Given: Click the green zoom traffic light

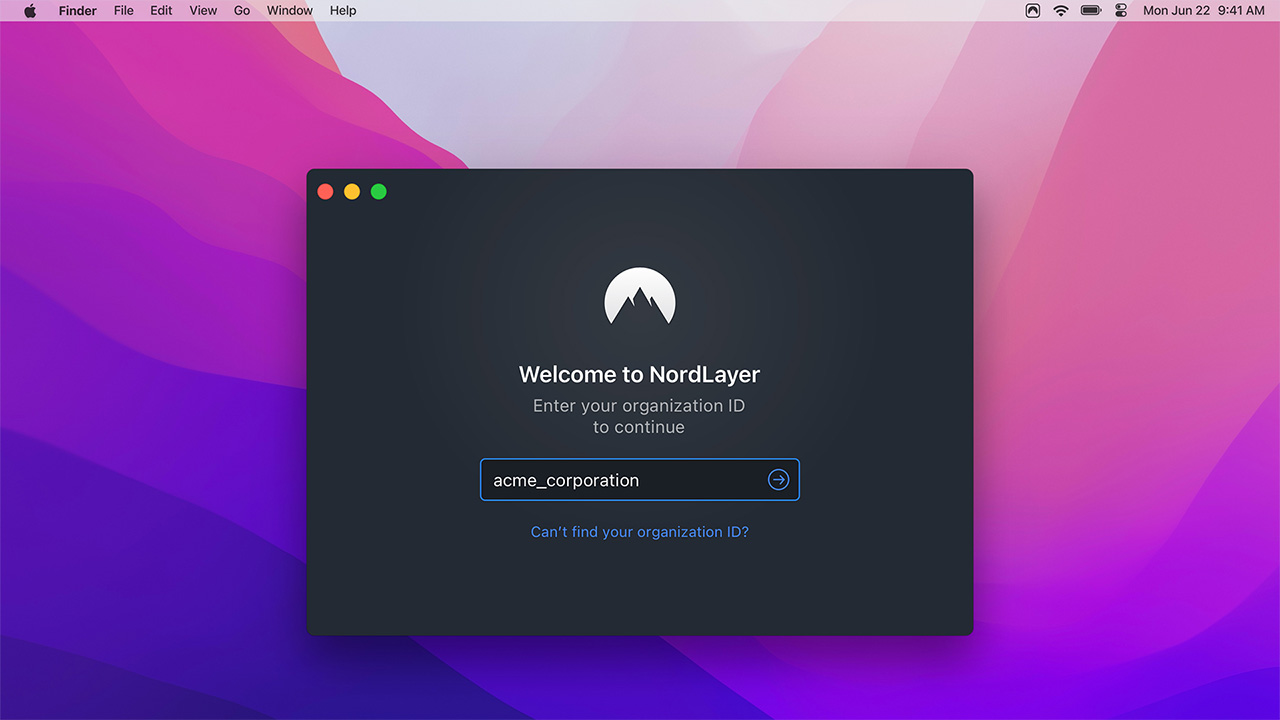Looking at the screenshot, I should pos(378,191).
